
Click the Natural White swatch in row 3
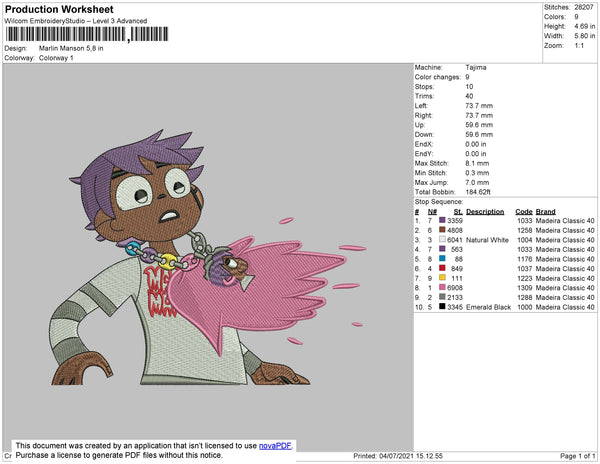tap(442, 239)
